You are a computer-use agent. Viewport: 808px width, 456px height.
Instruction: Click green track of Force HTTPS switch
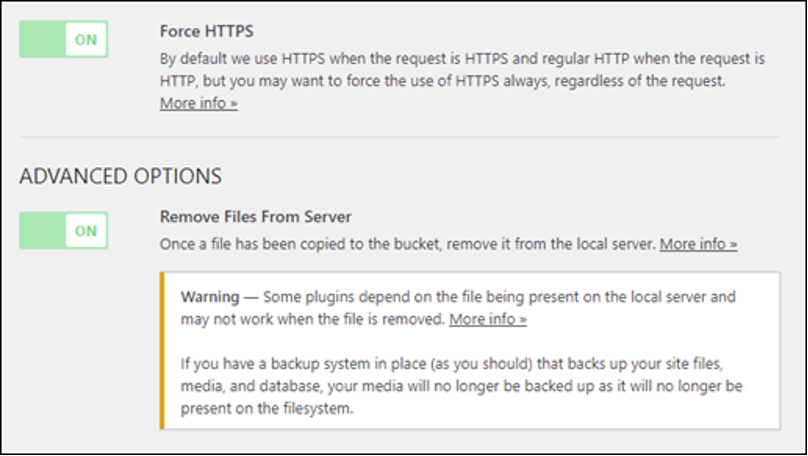42,39
